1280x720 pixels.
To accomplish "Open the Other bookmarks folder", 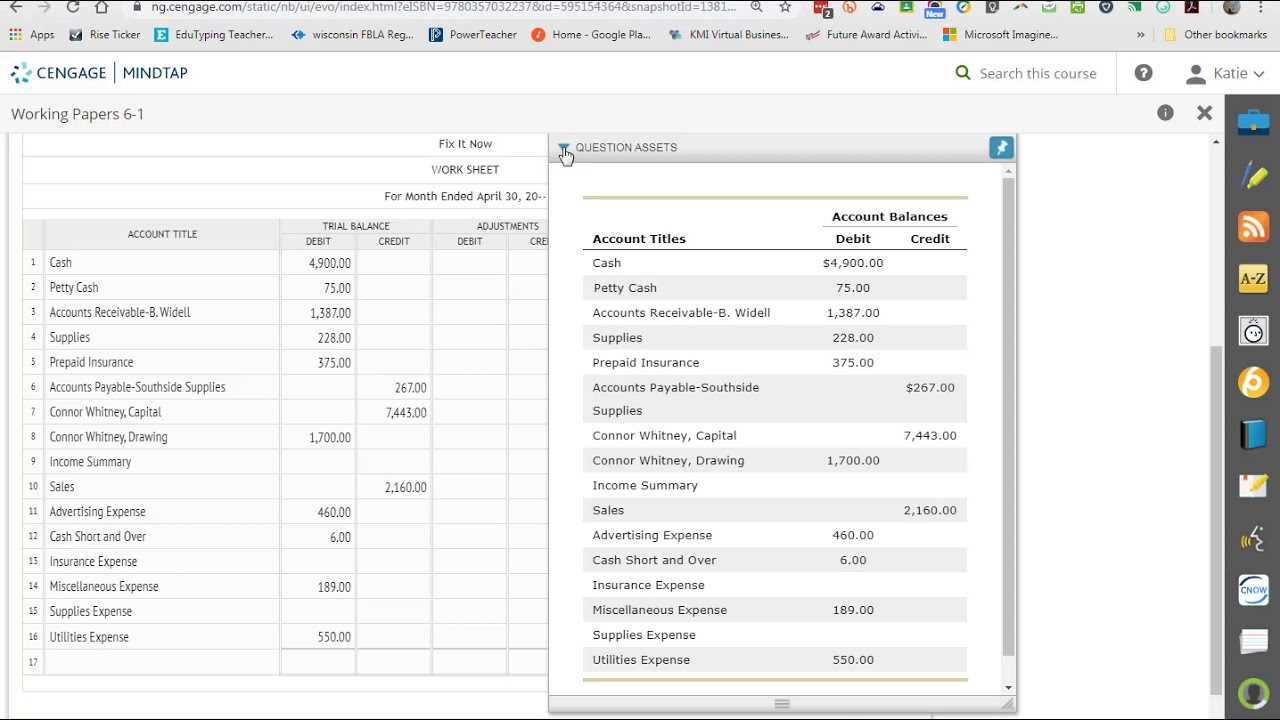I will [1214, 34].
